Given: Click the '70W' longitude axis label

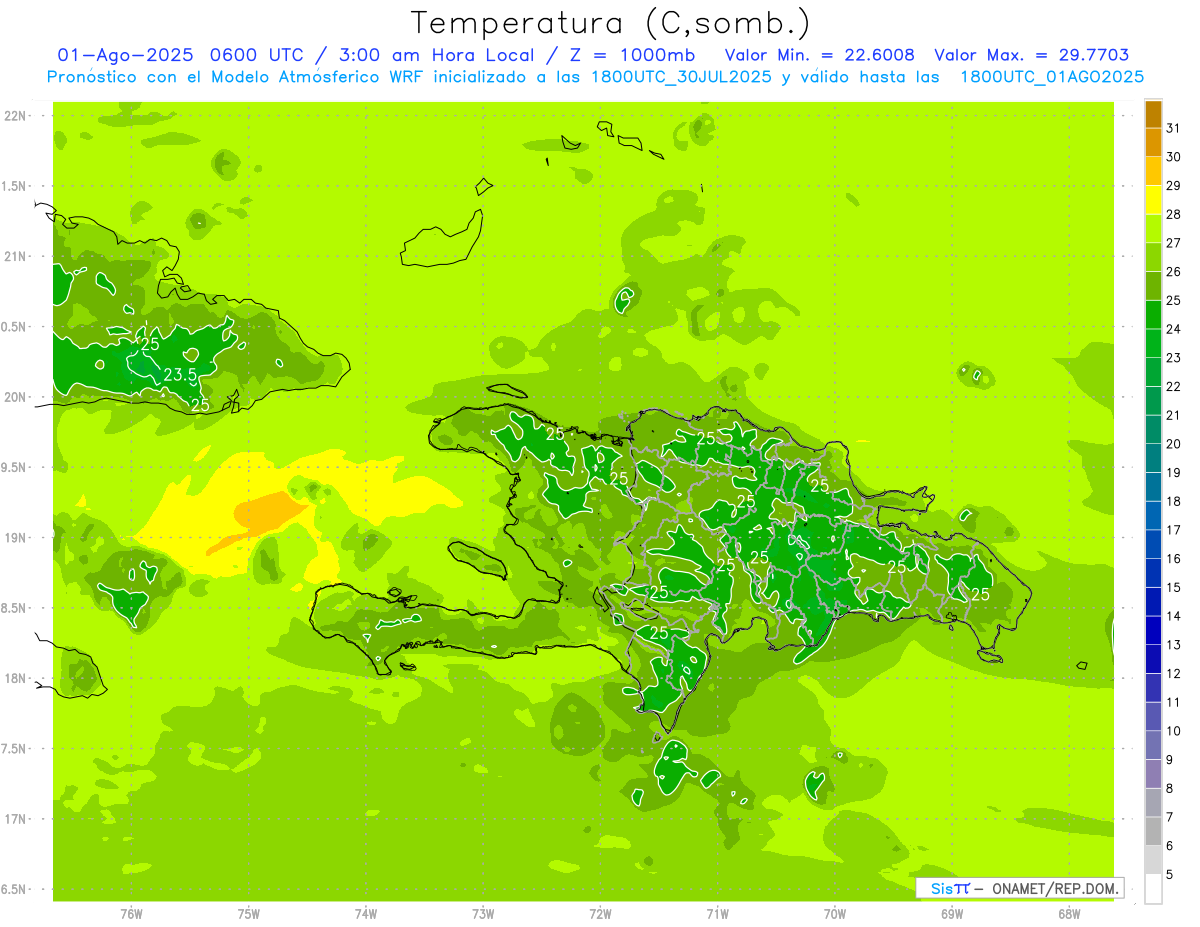Looking at the screenshot, I should pos(835,915).
